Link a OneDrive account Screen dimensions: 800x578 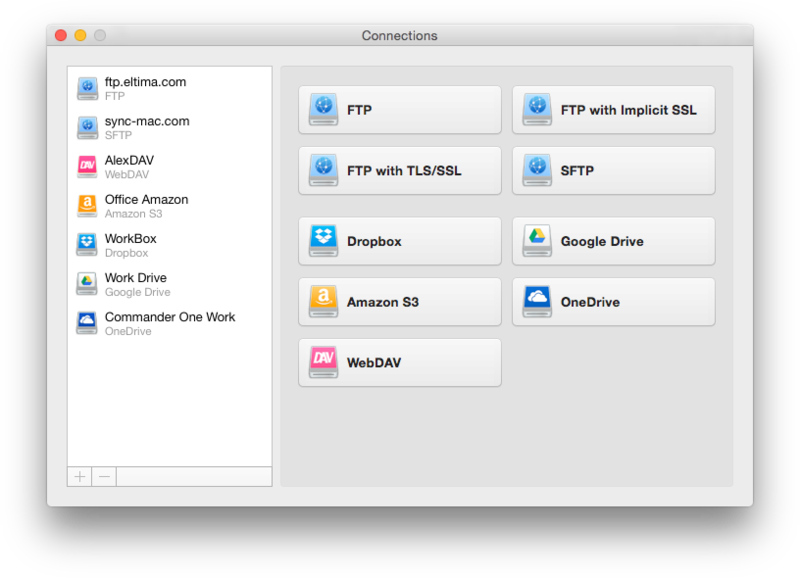click(x=614, y=302)
